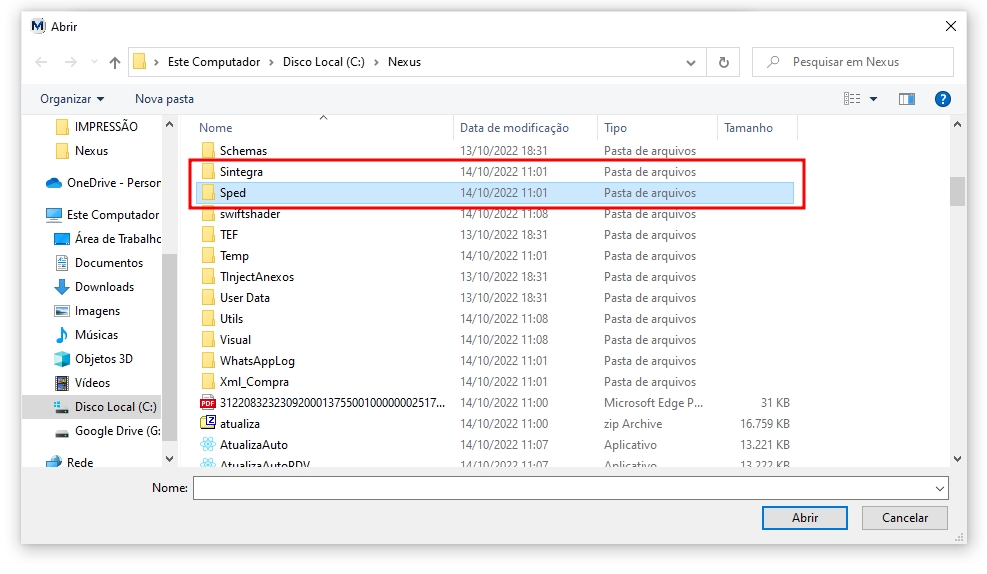This screenshot has width=987, height=574.
Task: Open the Nome filename combo dropdown
Action: 939,488
